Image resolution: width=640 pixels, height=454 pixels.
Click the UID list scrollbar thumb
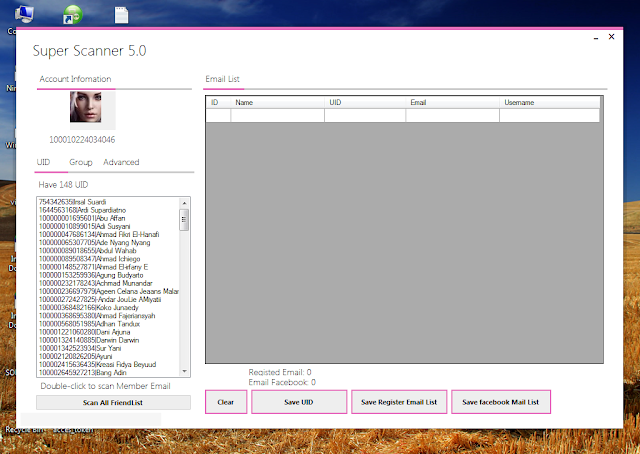coord(184,220)
